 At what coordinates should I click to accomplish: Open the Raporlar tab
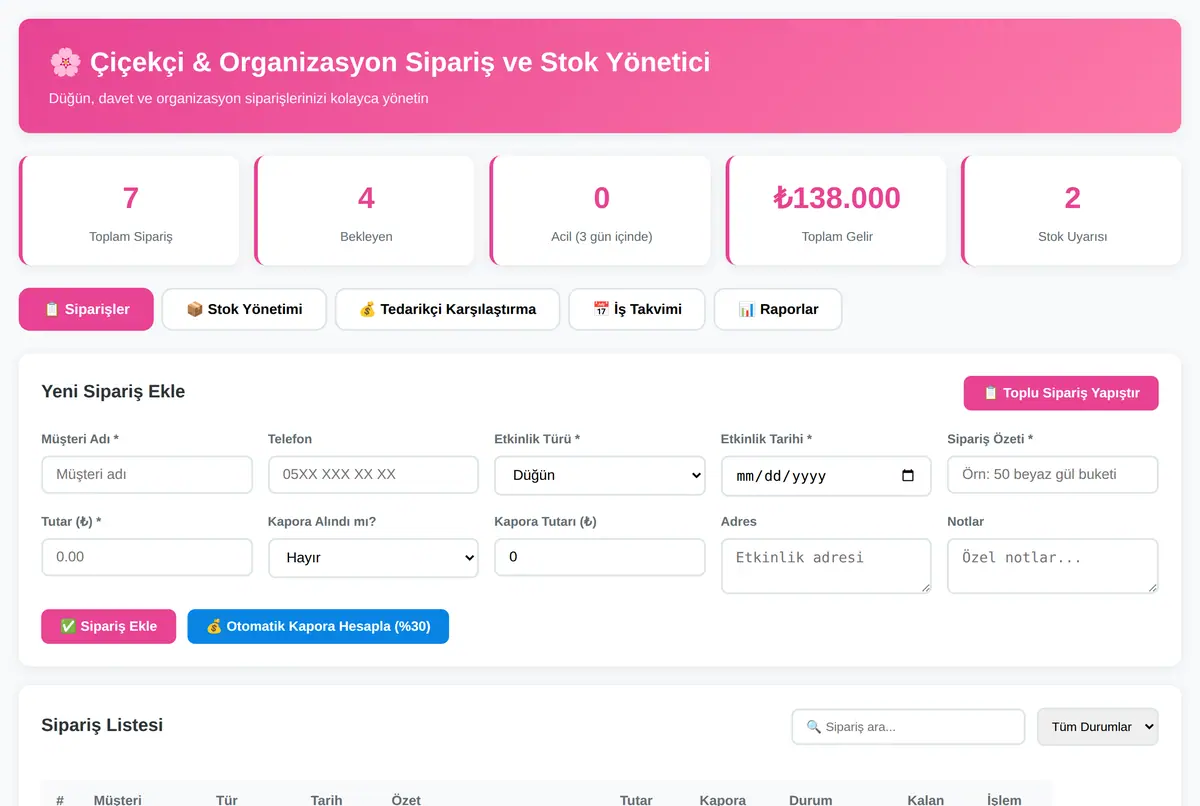(x=778, y=309)
